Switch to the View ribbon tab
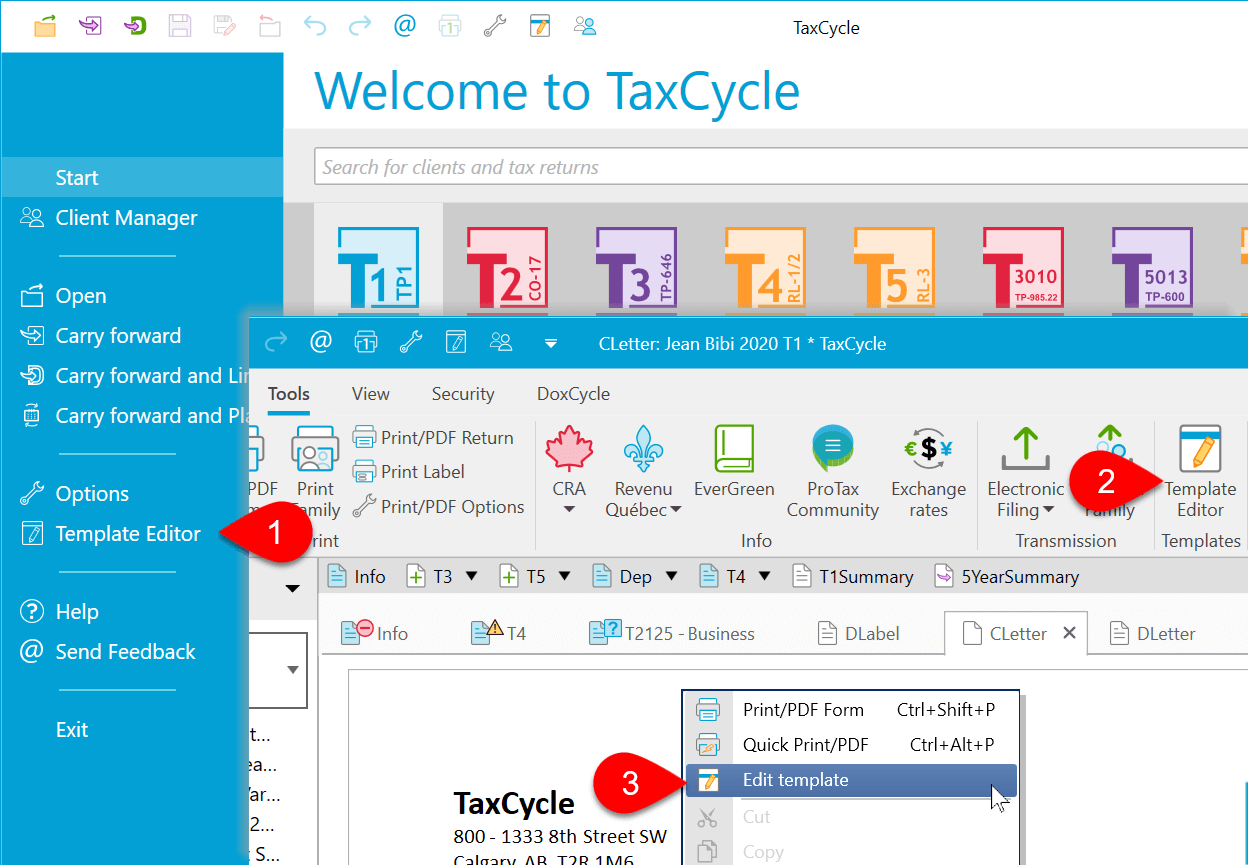1248x865 pixels. coord(371,394)
